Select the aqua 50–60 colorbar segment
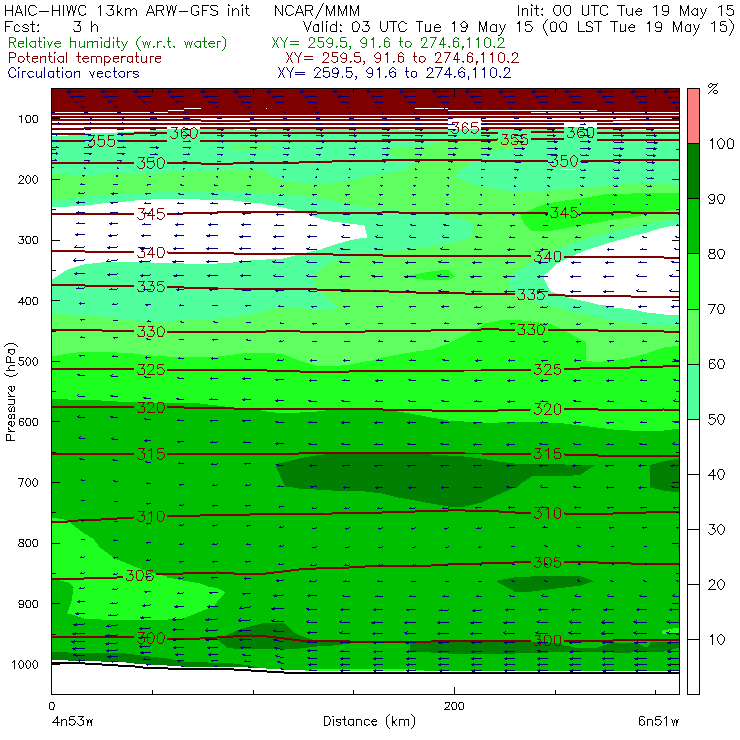 coord(693,392)
